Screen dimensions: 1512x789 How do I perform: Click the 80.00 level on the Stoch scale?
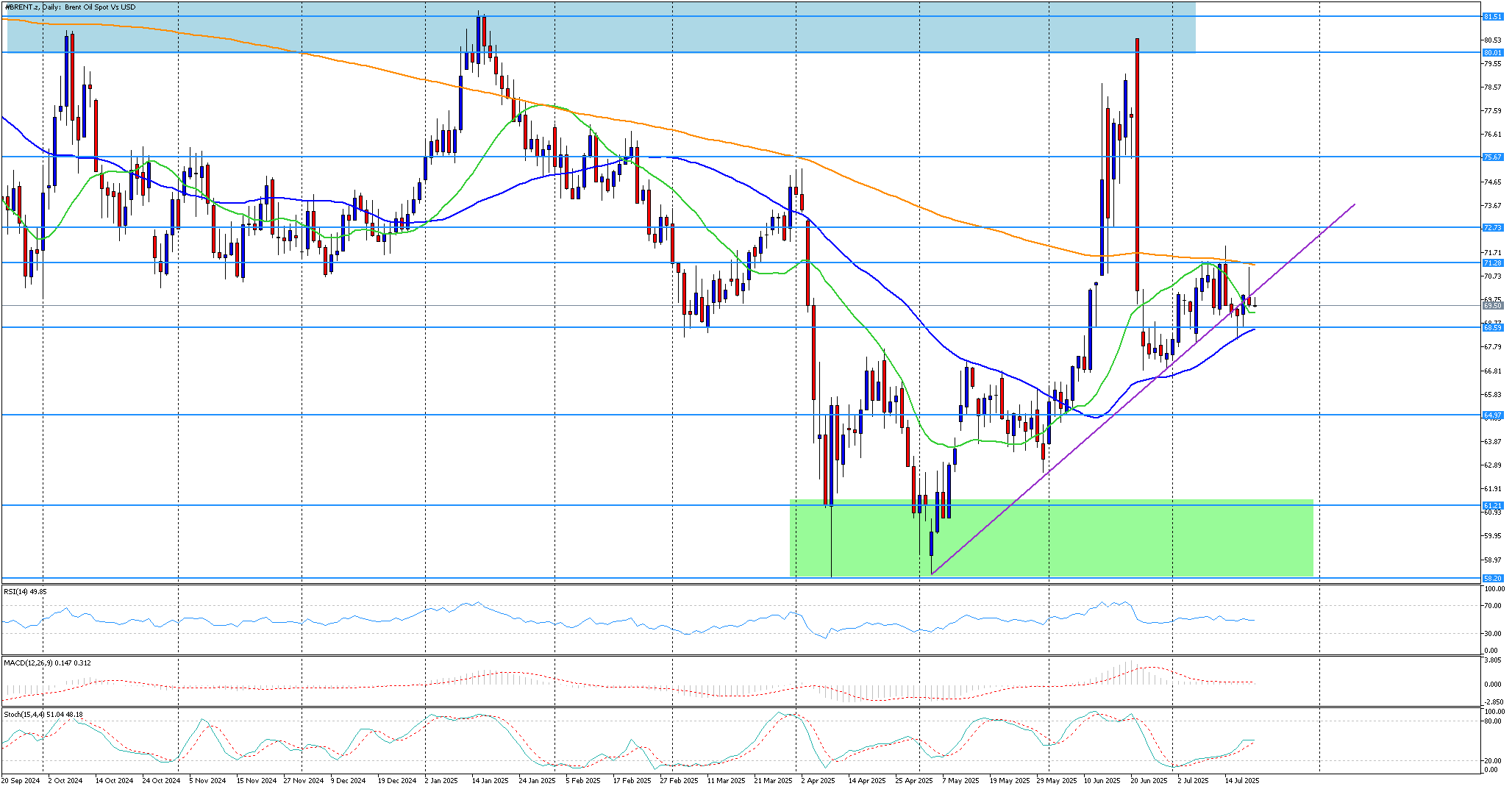(x=1492, y=721)
